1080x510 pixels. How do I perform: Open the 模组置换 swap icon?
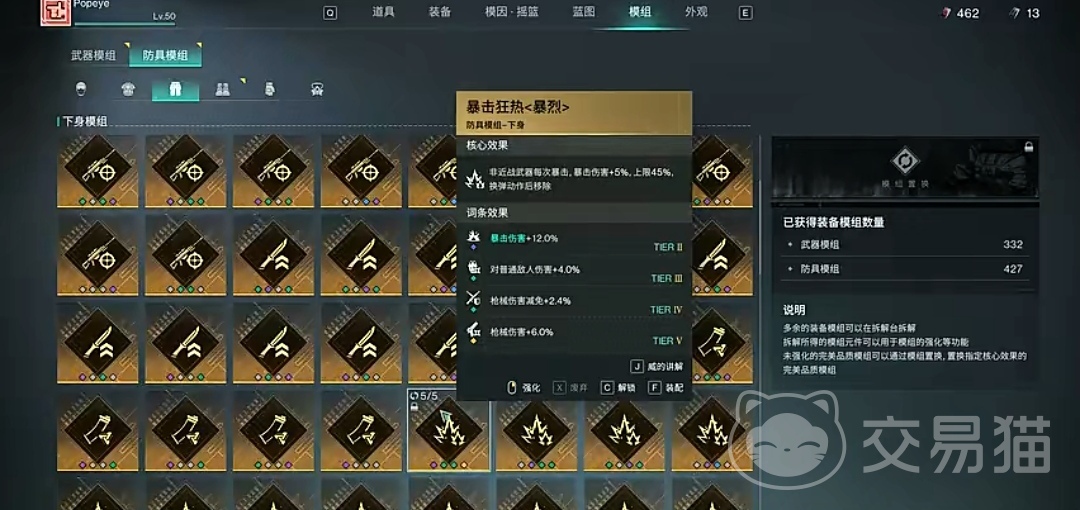(904, 161)
